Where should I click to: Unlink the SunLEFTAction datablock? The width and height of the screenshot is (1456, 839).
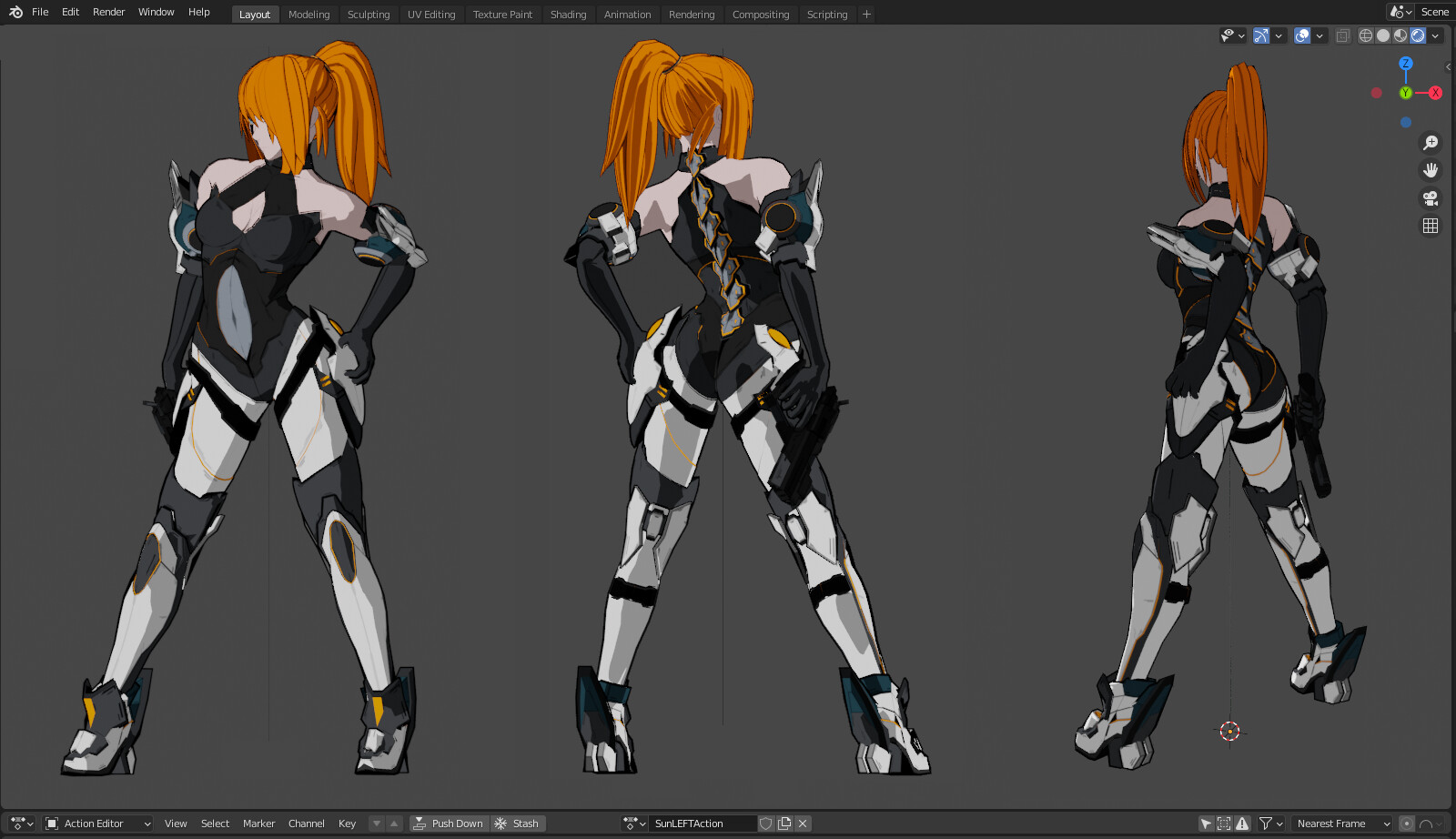click(802, 823)
